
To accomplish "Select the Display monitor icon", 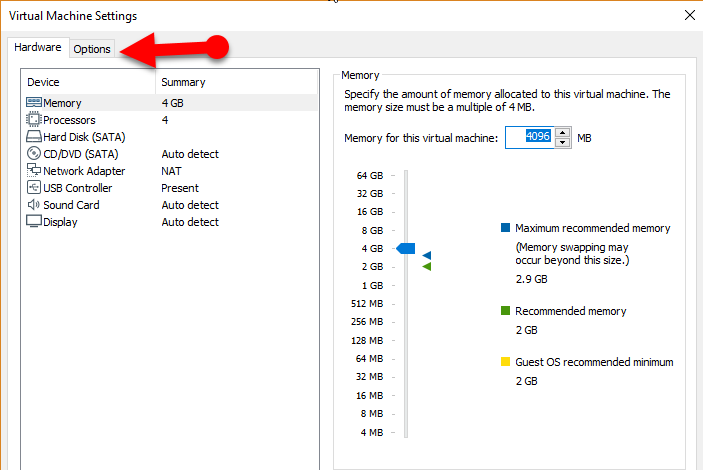I will click(x=34, y=222).
